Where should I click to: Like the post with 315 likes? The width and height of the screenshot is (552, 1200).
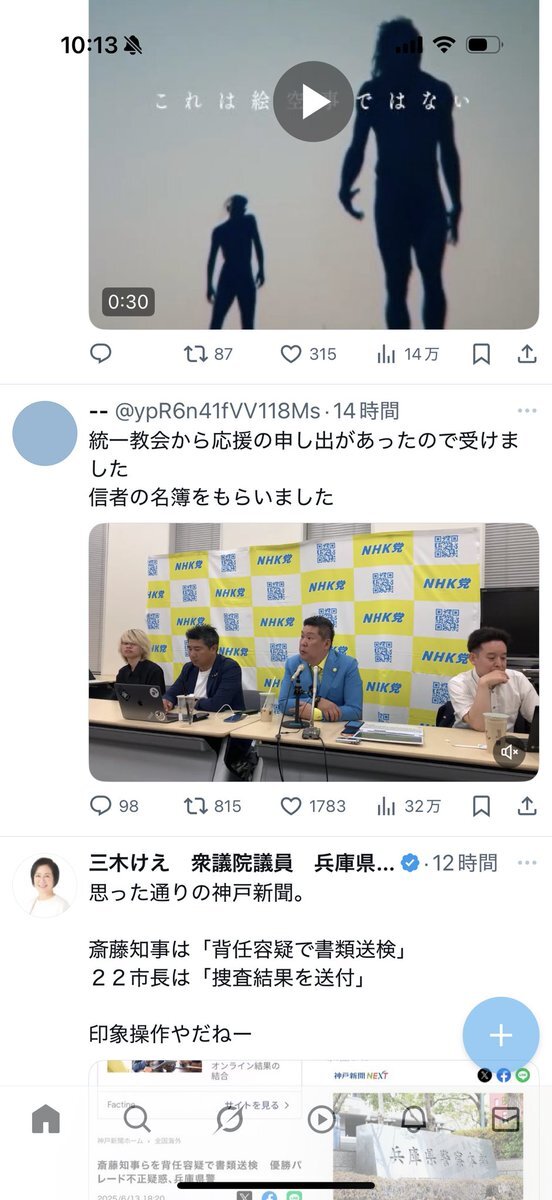[x=308, y=354]
